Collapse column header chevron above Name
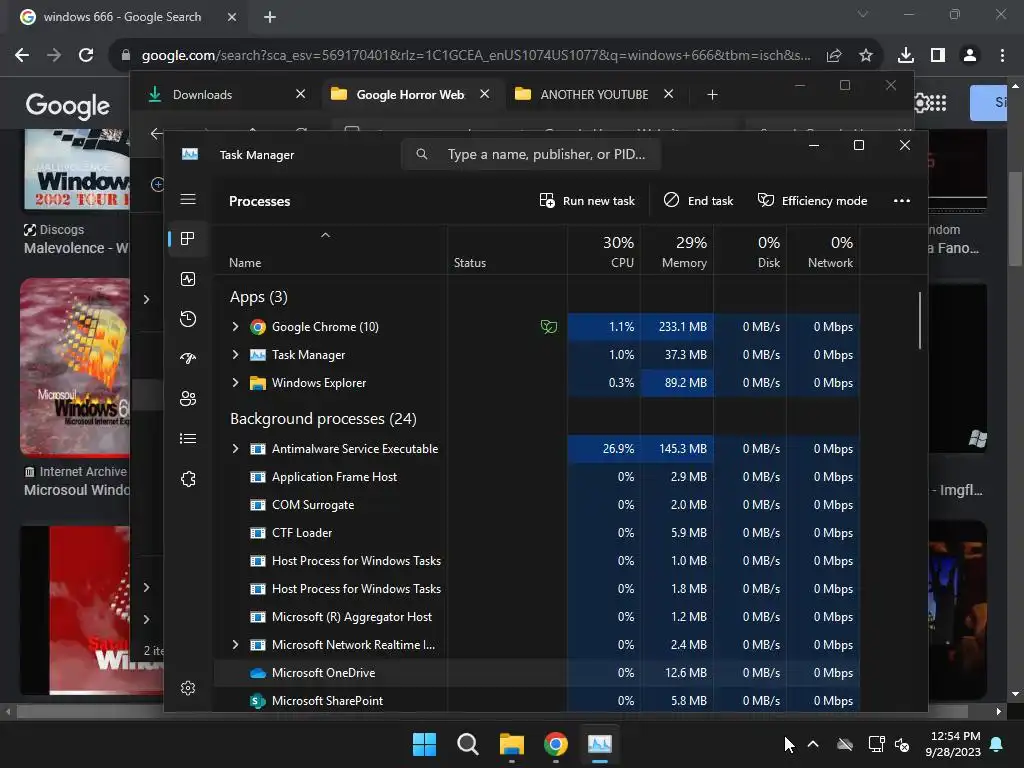Image resolution: width=1024 pixels, height=768 pixels. [325, 235]
